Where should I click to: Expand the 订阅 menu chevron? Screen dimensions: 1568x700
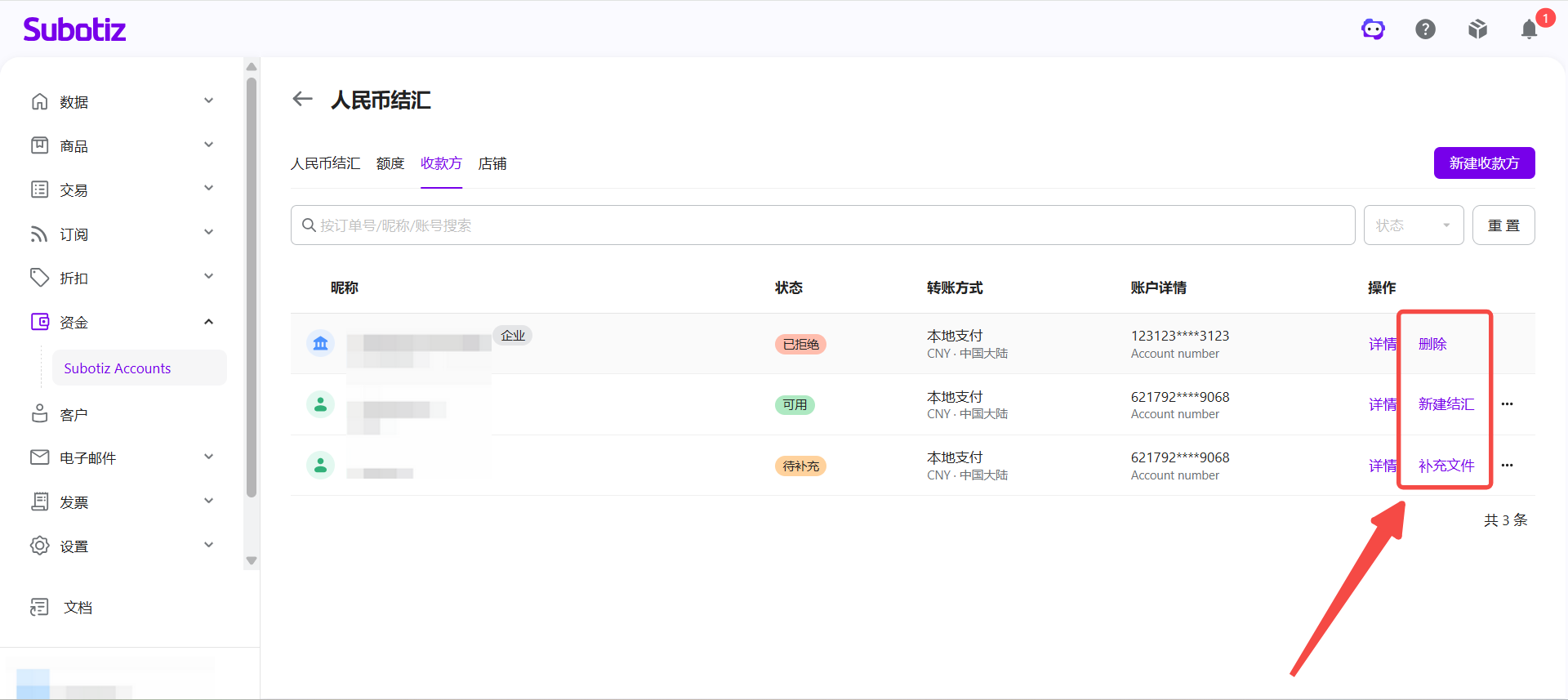click(208, 232)
